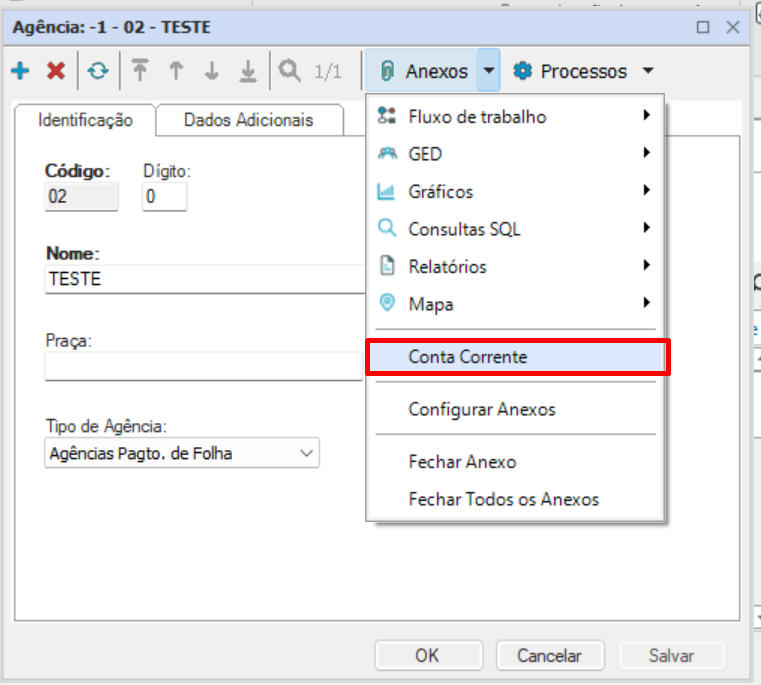Viewport: 761px width, 685px height.
Task: Switch to the Identificação tab
Action: (85, 120)
